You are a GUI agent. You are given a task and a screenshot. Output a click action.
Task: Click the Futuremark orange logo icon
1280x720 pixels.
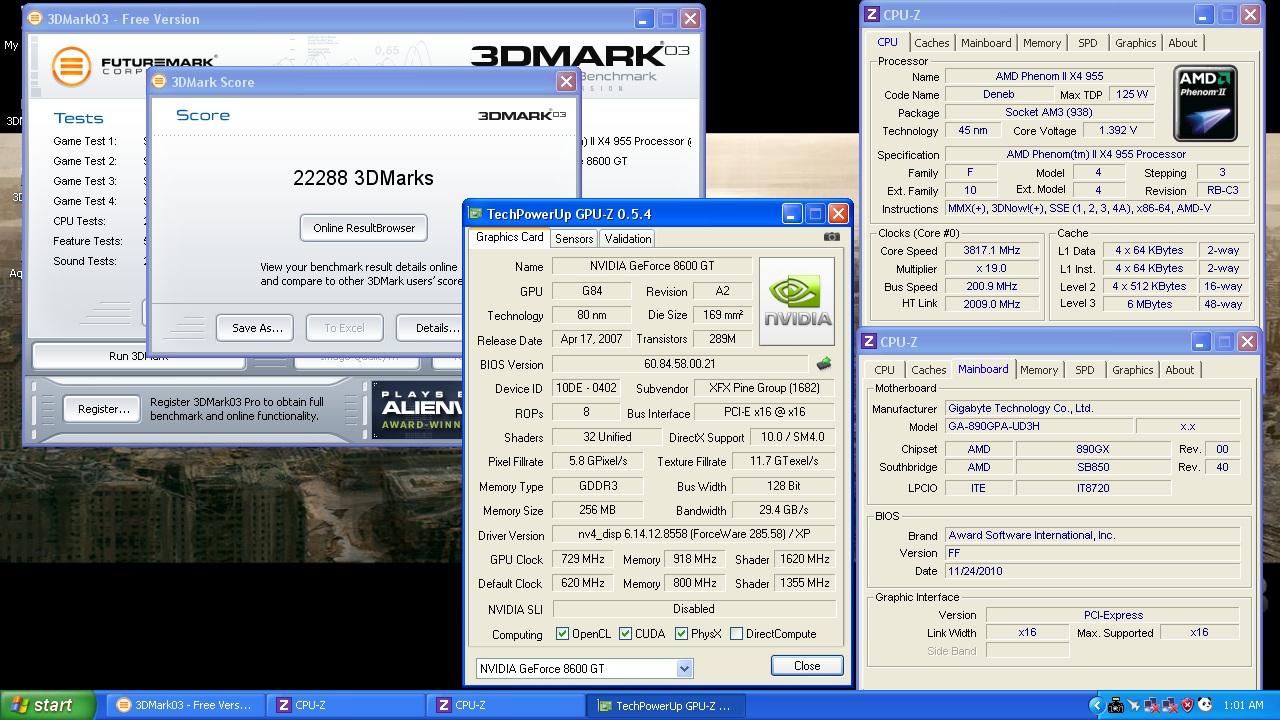pos(71,67)
